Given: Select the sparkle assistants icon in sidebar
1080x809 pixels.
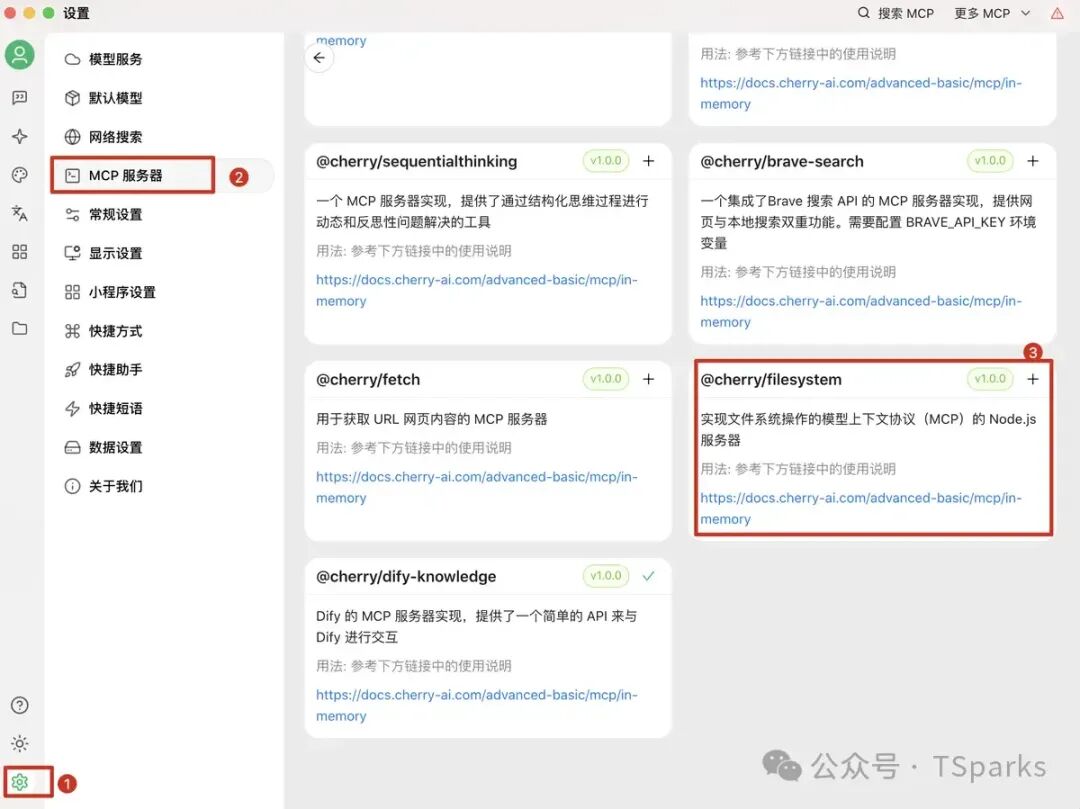Looking at the screenshot, I should click(20, 136).
